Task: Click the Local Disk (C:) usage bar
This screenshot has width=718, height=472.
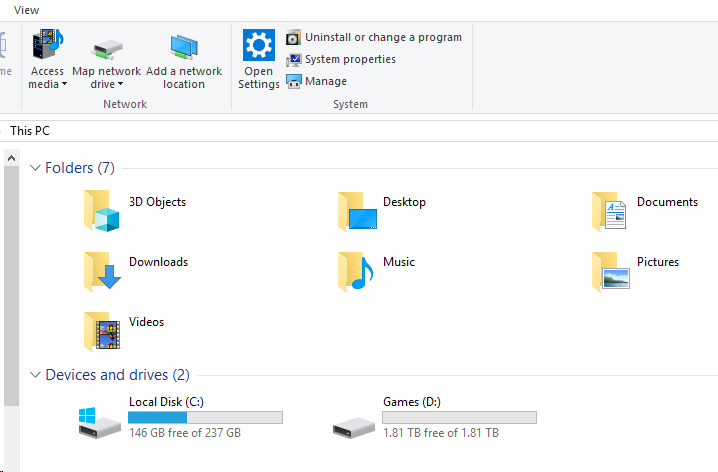Action: click(x=205, y=418)
